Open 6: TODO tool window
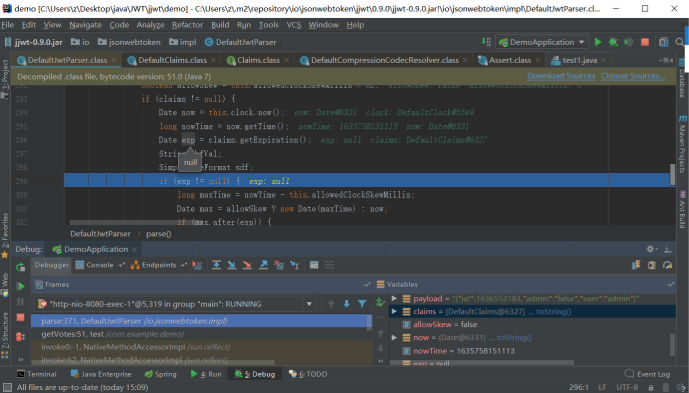The width and height of the screenshot is (689, 393). (x=308, y=374)
